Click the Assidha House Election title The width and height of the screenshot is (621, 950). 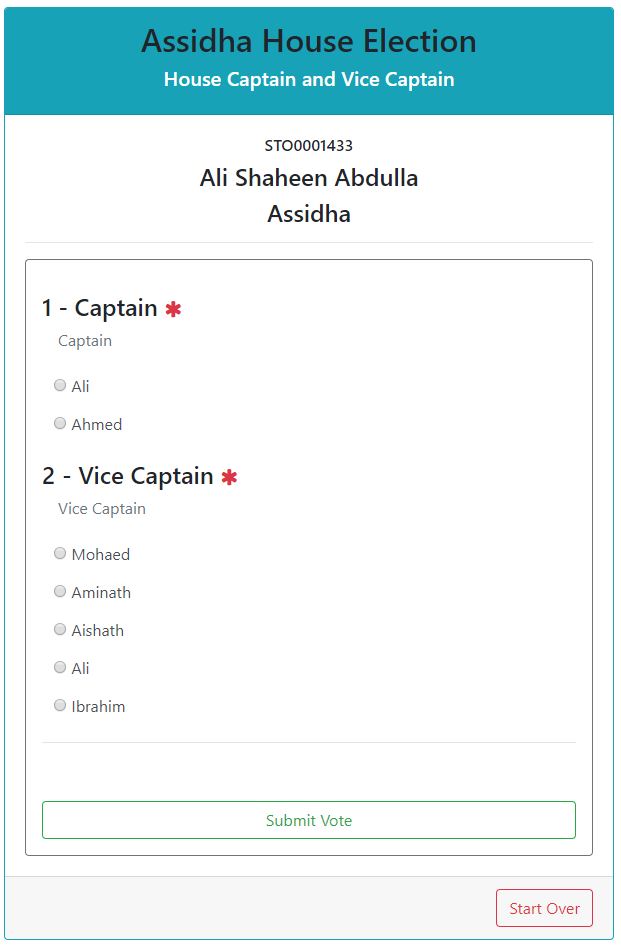(309, 42)
